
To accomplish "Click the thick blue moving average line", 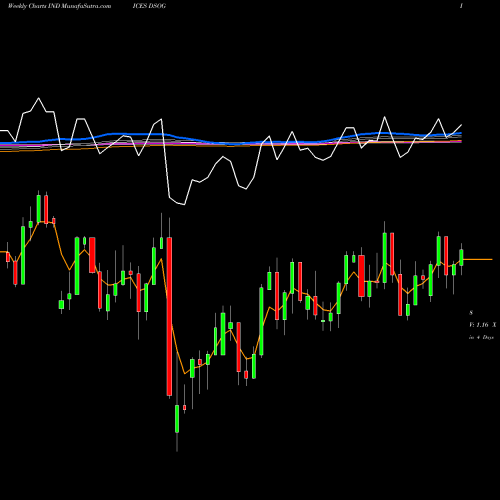I will (x=231, y=139).
